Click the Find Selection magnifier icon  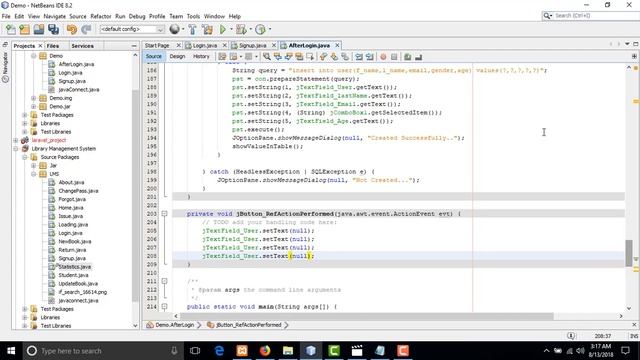(267, 57)
